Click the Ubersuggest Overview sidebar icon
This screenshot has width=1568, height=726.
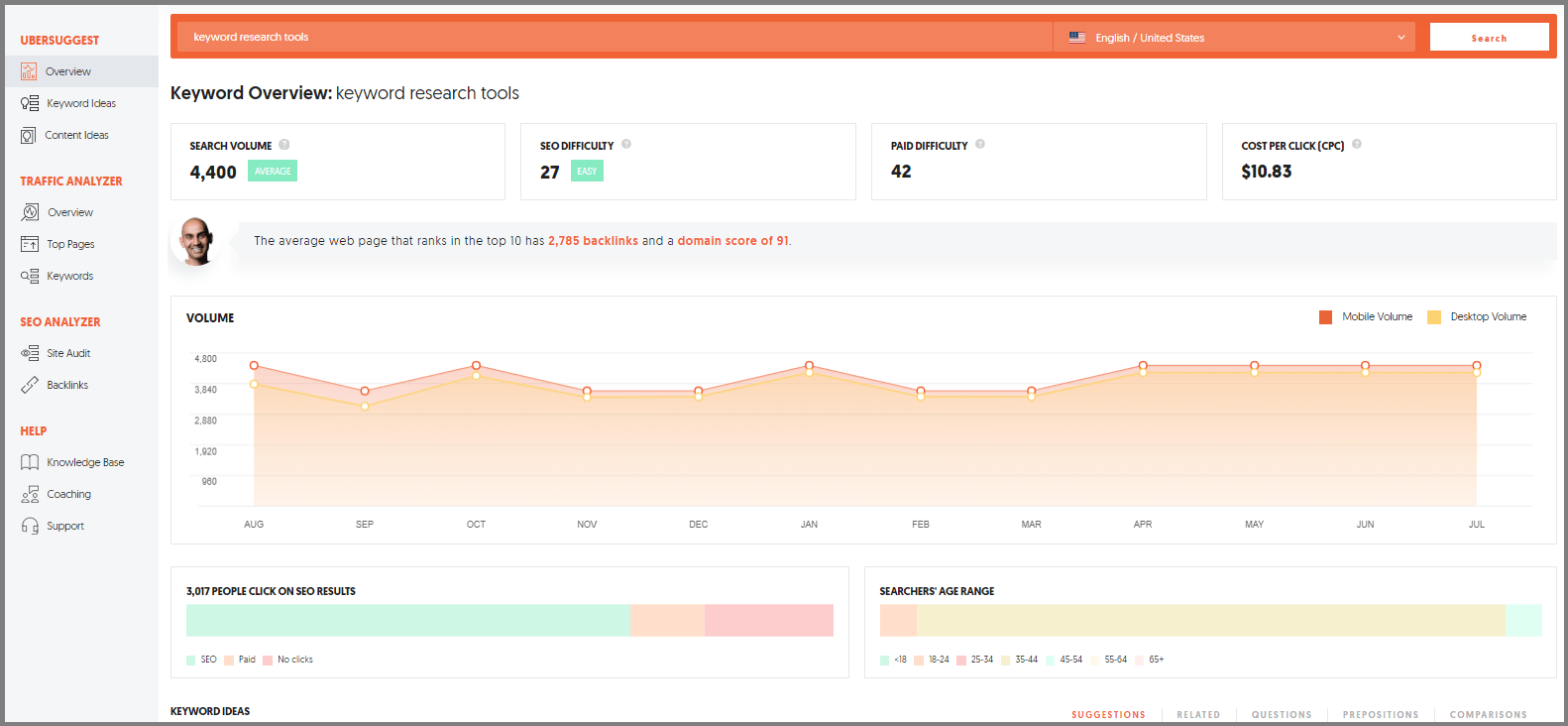pyautogui.click(x=29, y=71)
